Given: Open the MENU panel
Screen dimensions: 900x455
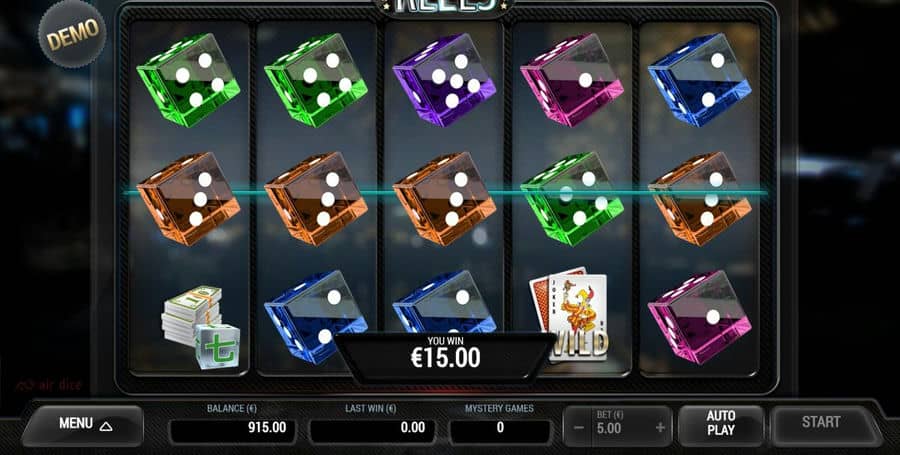Looking at the screenshot, I should pos(83,425).
